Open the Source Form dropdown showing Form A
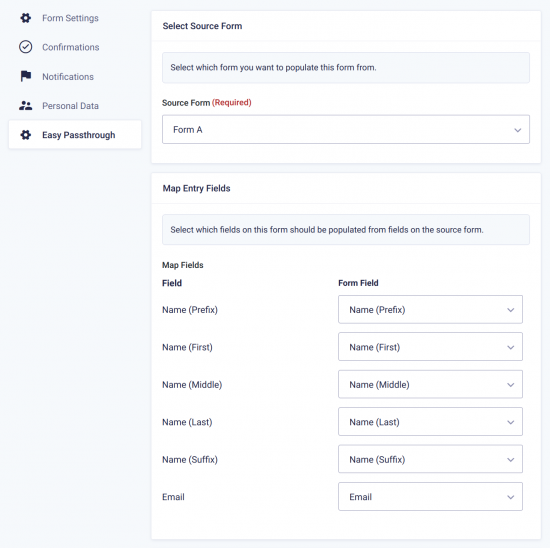This screenshot has width=550, height=548. click(346, 129)
